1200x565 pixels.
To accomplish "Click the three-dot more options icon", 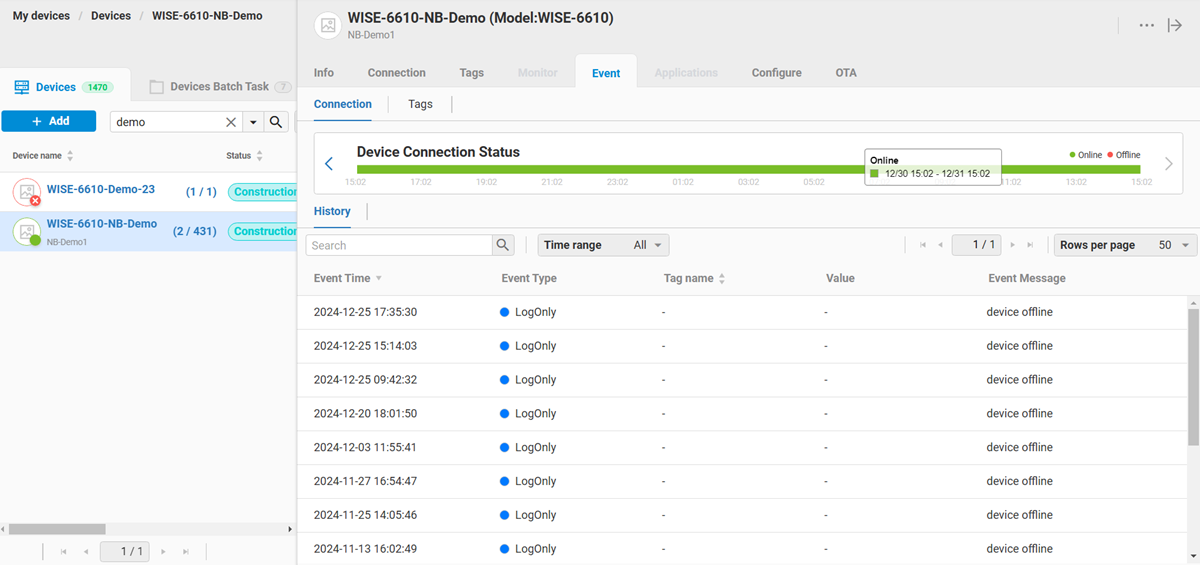I will click(x=1147, y=25).
